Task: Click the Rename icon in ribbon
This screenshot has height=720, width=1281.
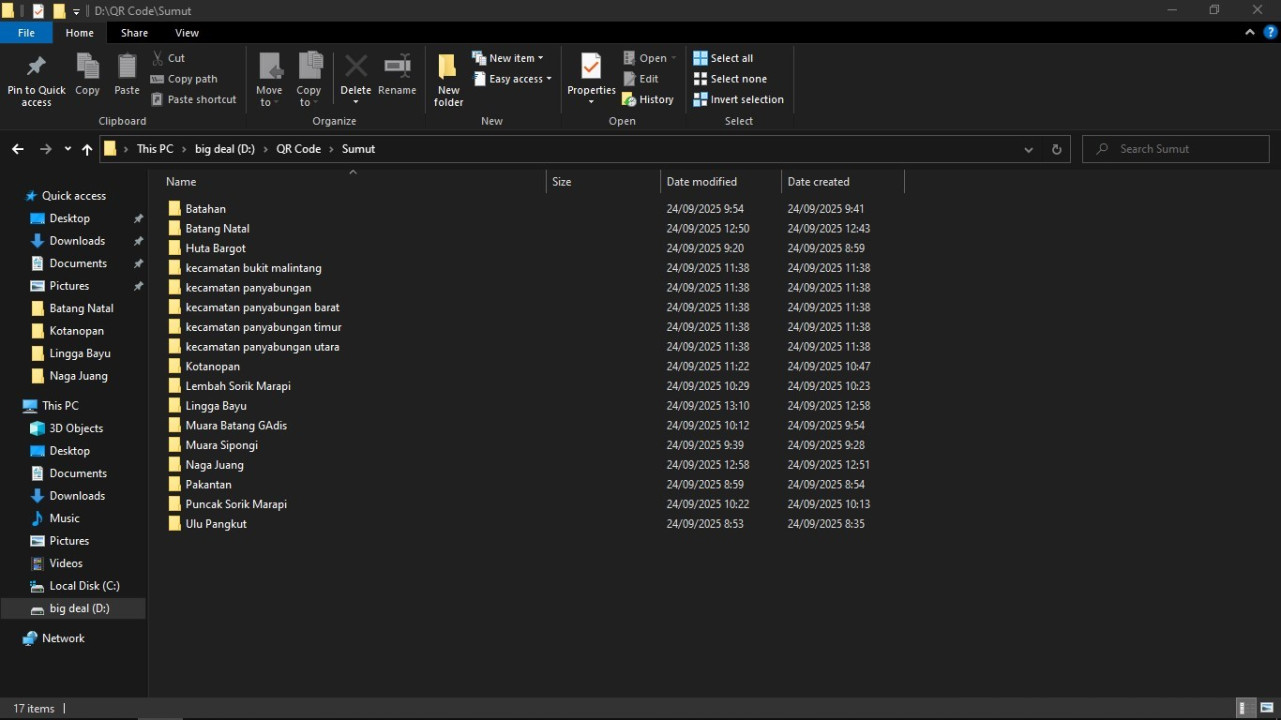Action: coord(397,68)
